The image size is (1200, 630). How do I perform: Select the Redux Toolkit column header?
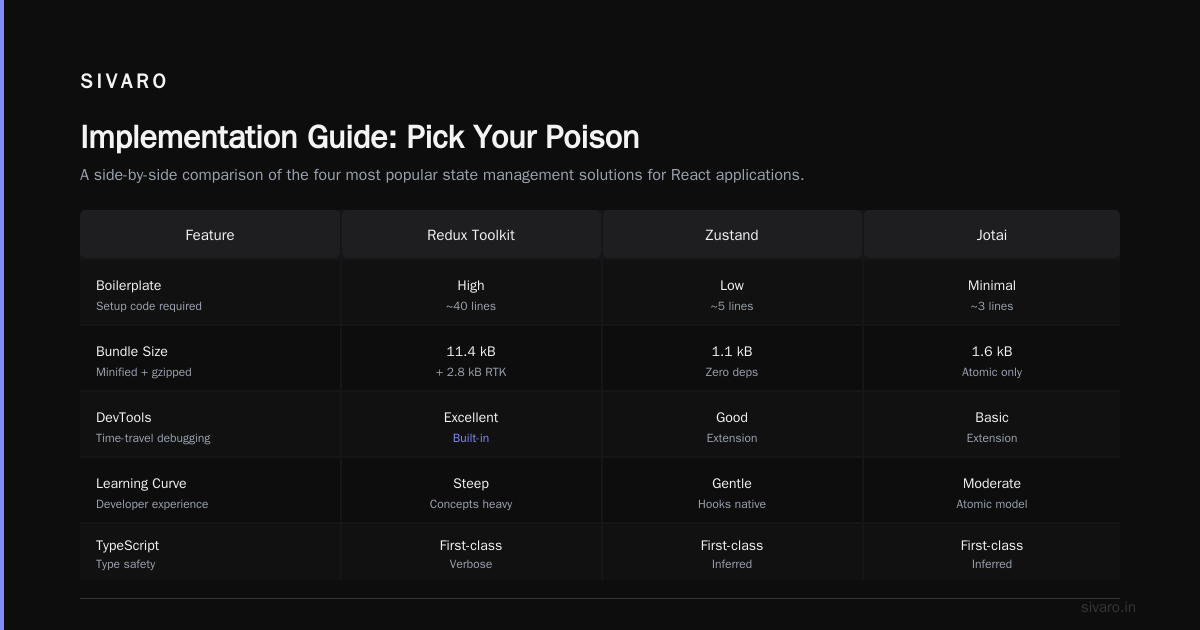tap(471, 235)
